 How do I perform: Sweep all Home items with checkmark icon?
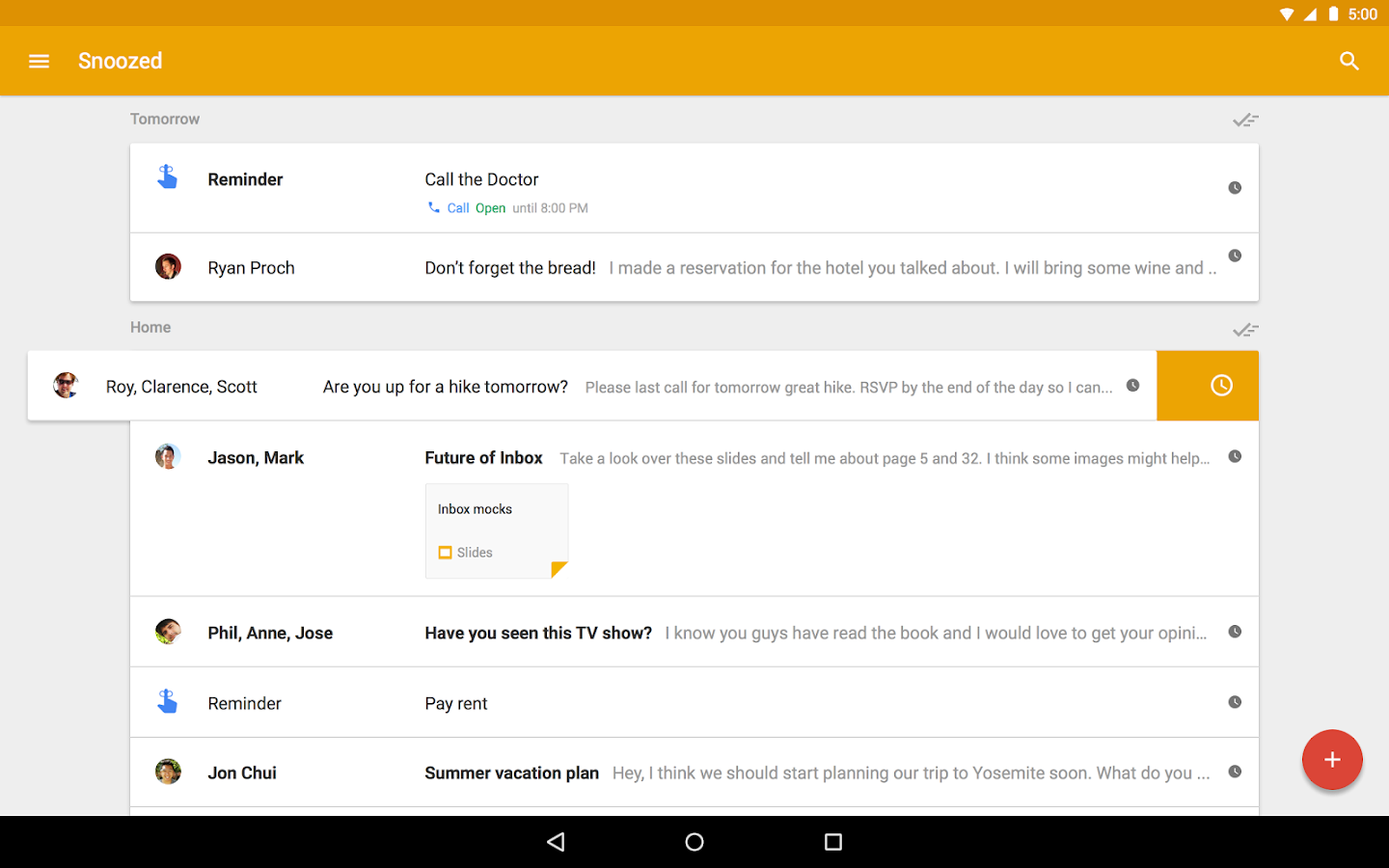pyautogui.click(x=1245, y=330)
